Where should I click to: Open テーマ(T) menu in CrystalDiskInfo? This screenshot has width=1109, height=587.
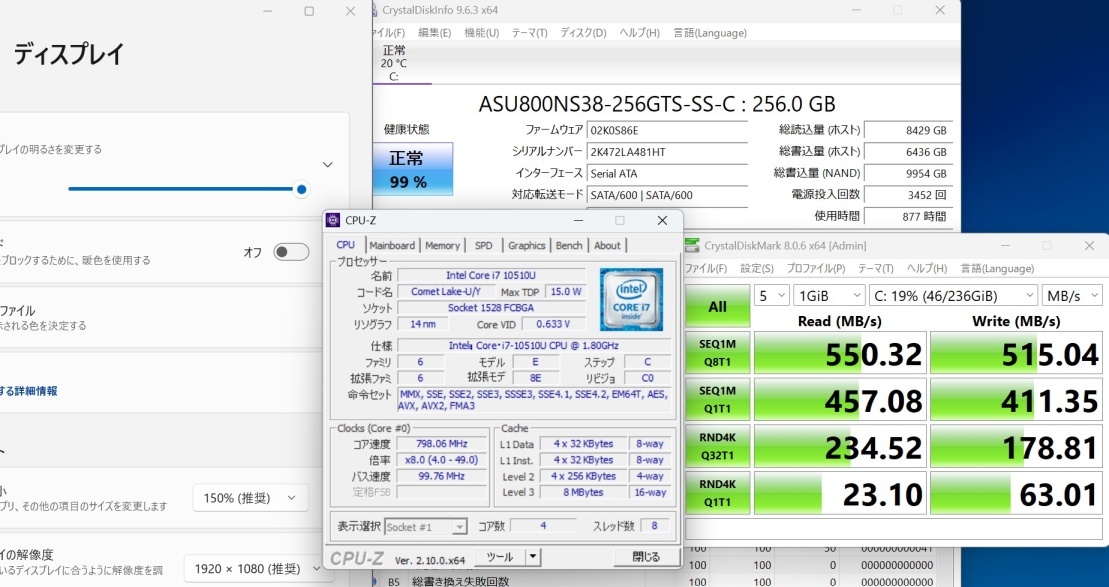pos(529,33)
